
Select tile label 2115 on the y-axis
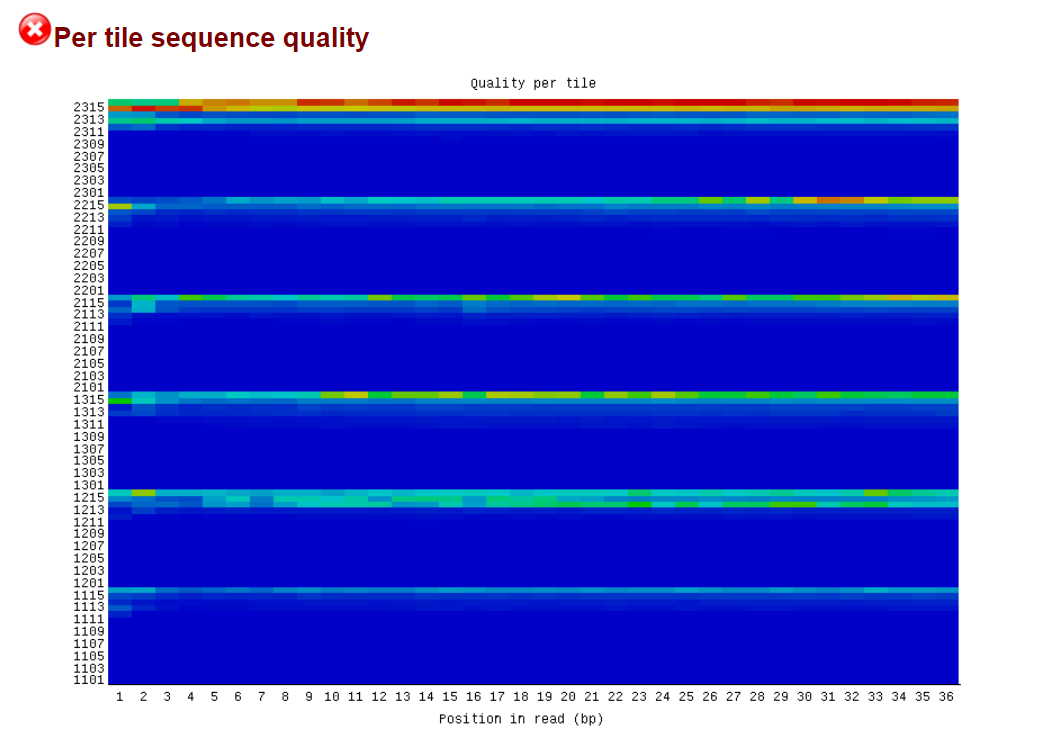[x=90, y=302]
